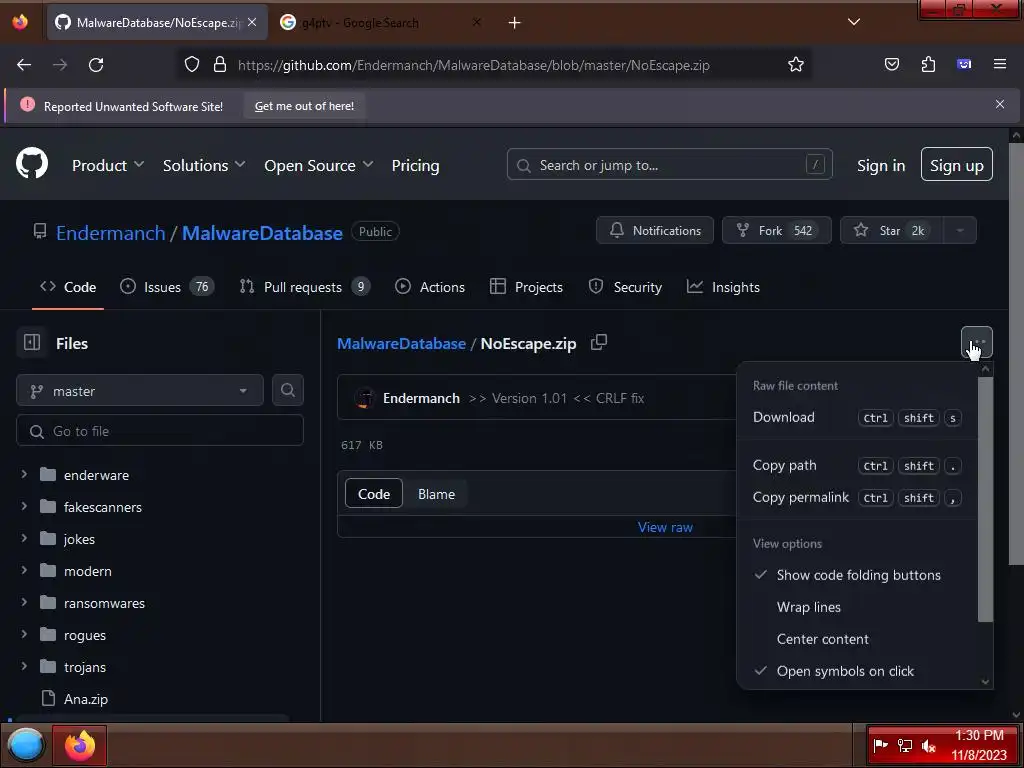This screenshot has width=1024, height=768.
Task: Expand the fakescanners folder
Action: pyautogui.click(x=24, y=507)
